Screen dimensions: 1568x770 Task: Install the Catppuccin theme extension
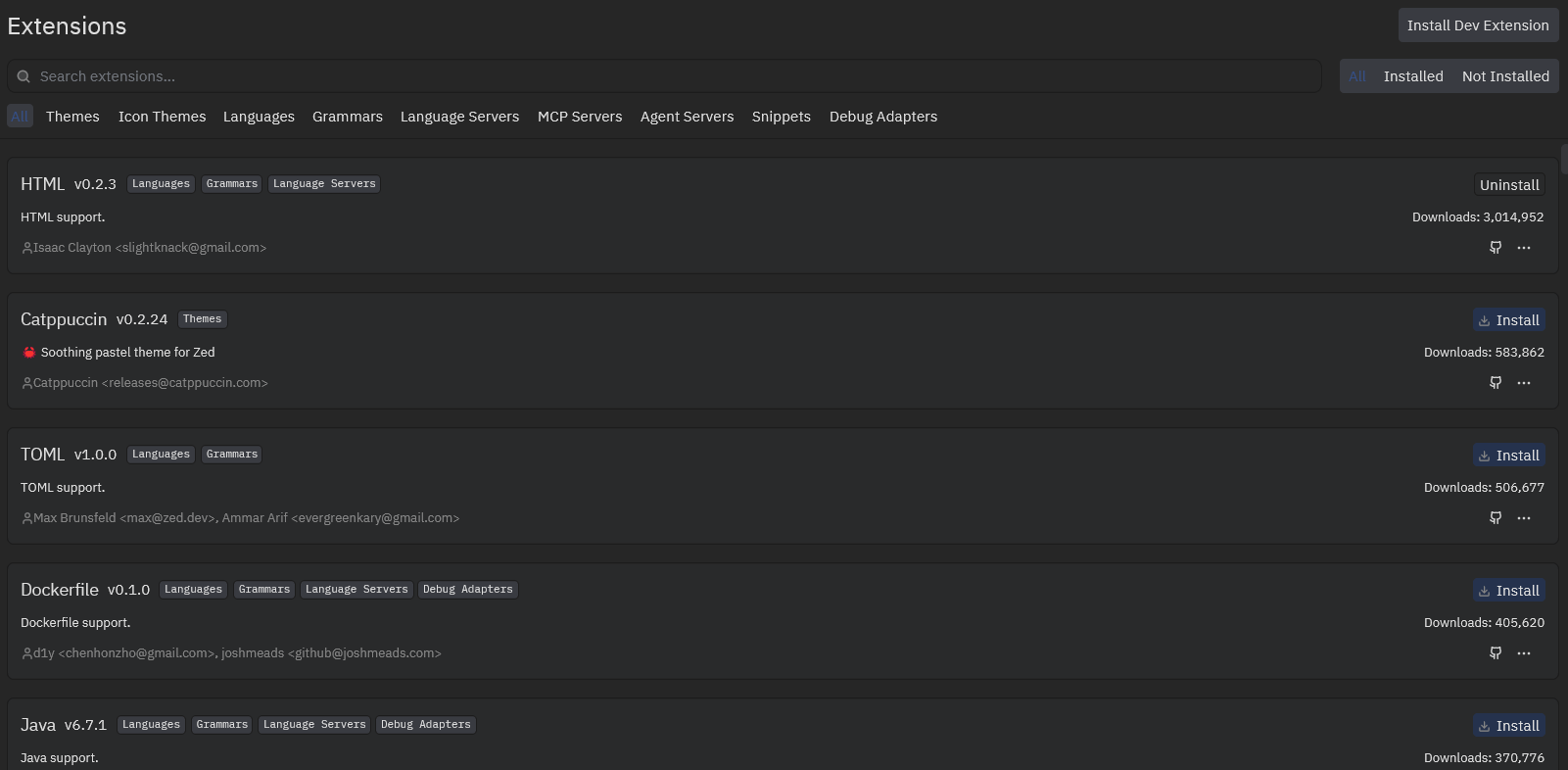click(x=1508, y=320)
